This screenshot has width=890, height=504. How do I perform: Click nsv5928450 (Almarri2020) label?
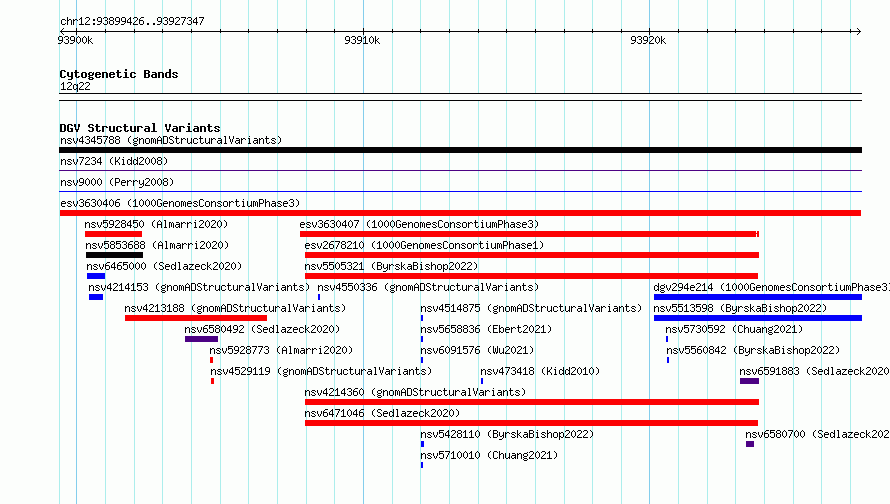click(x=156, y=224)
